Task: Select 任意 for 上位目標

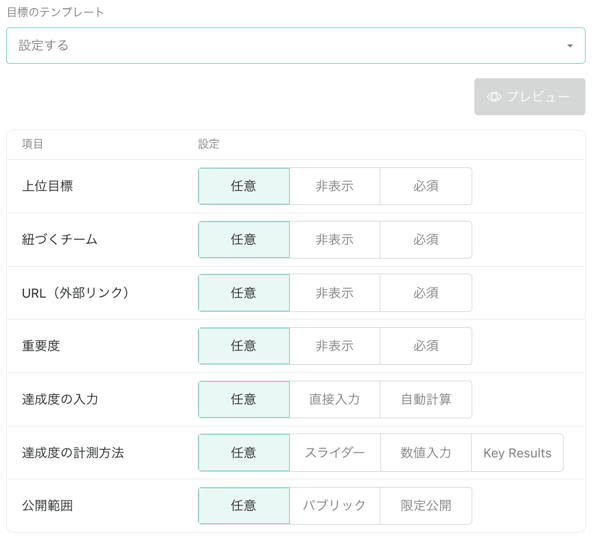Action: coord(244,186)
